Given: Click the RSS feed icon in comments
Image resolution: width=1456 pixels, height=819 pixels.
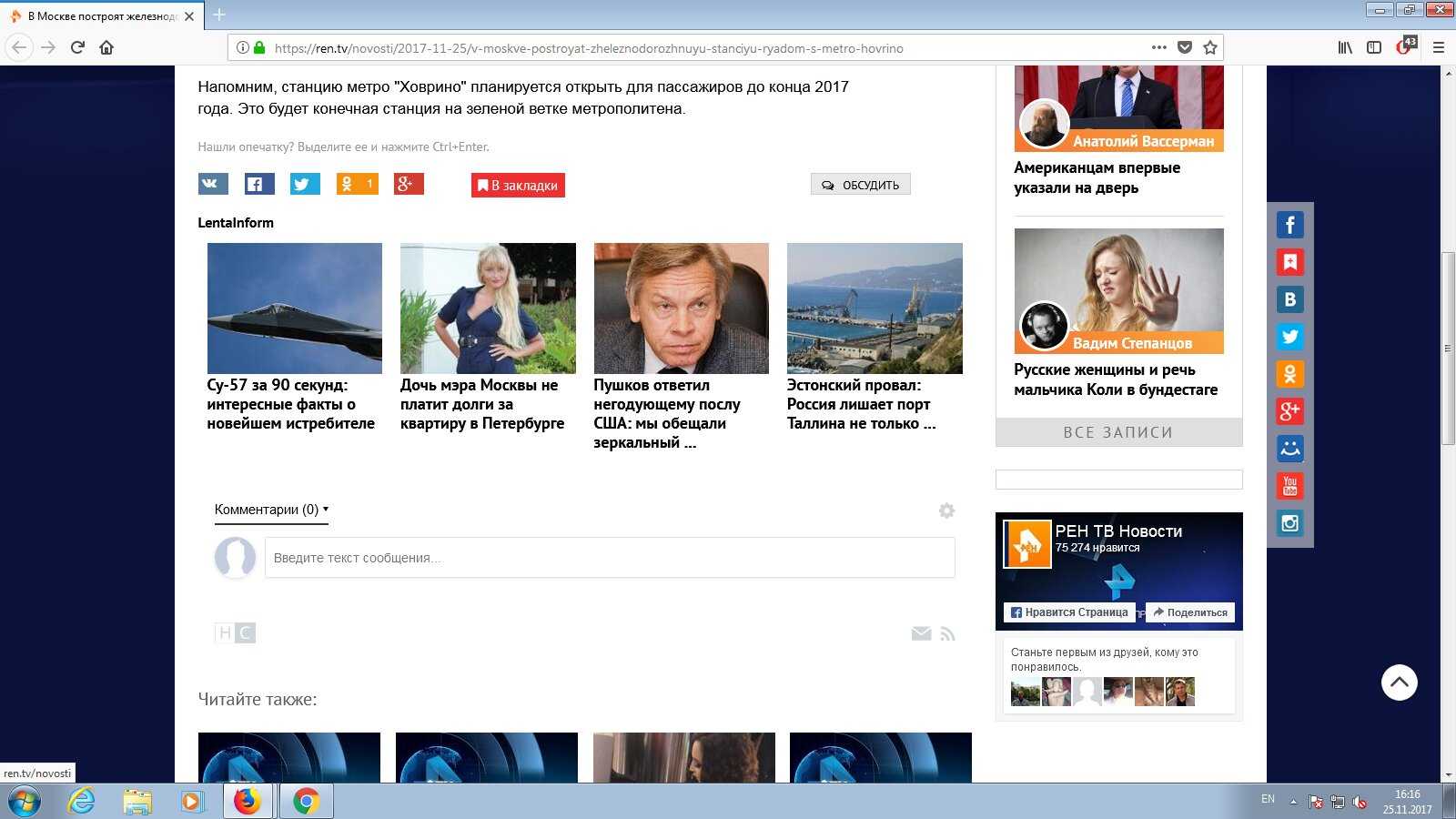Looking at the screenshot, I should [x=948, y=633].
